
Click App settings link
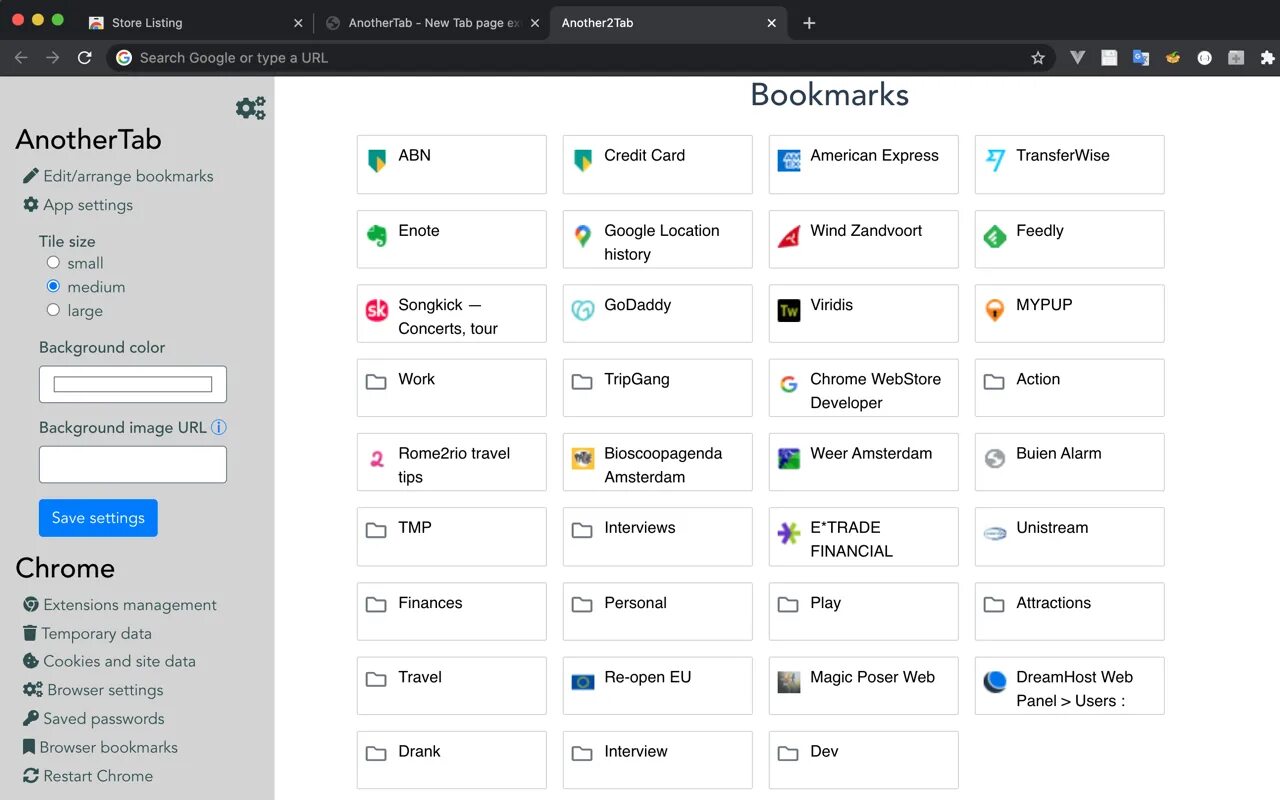click(x=78, y=205)
